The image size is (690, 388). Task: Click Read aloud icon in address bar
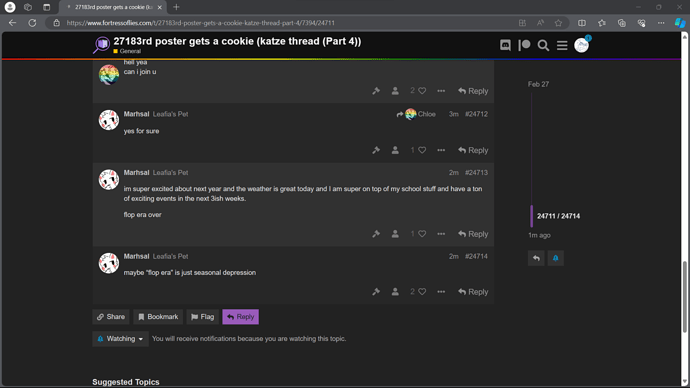[540, 23]
